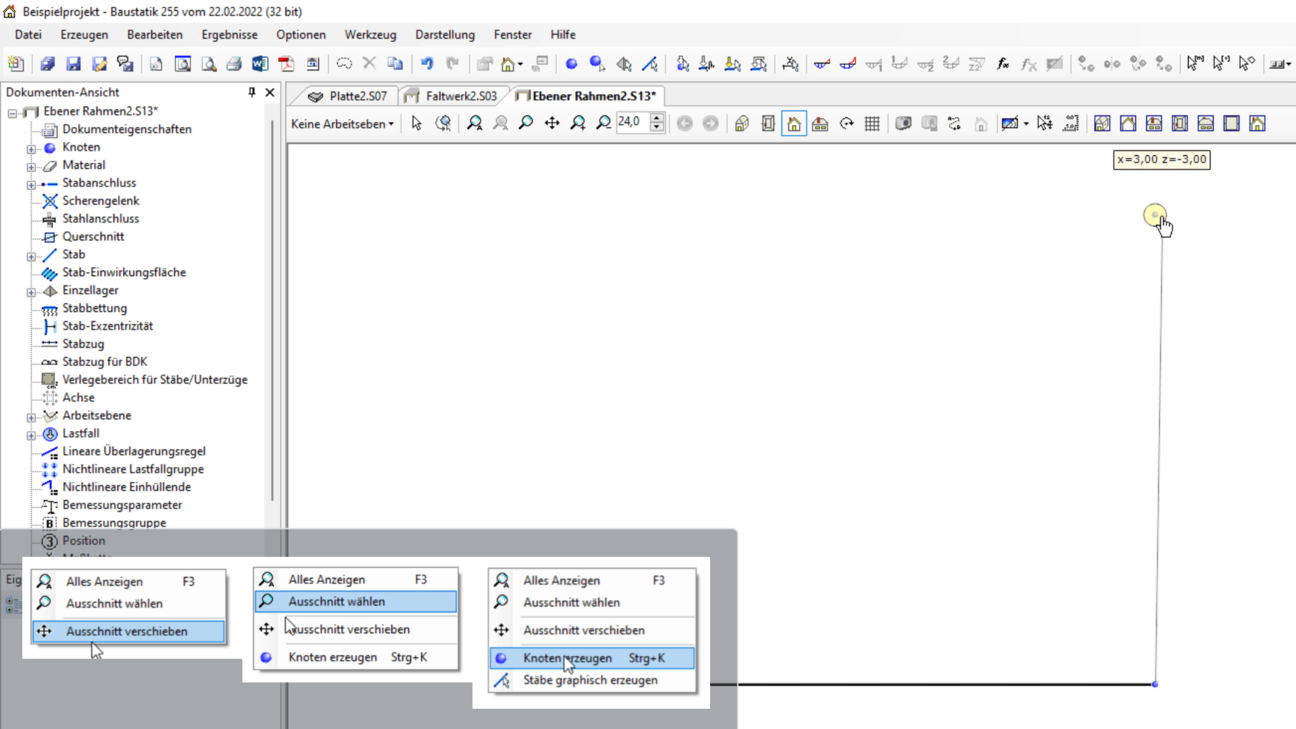Increase the zoom value with spinner up arrow
The image size is (1296, 729).
click(x=657, y=118)
